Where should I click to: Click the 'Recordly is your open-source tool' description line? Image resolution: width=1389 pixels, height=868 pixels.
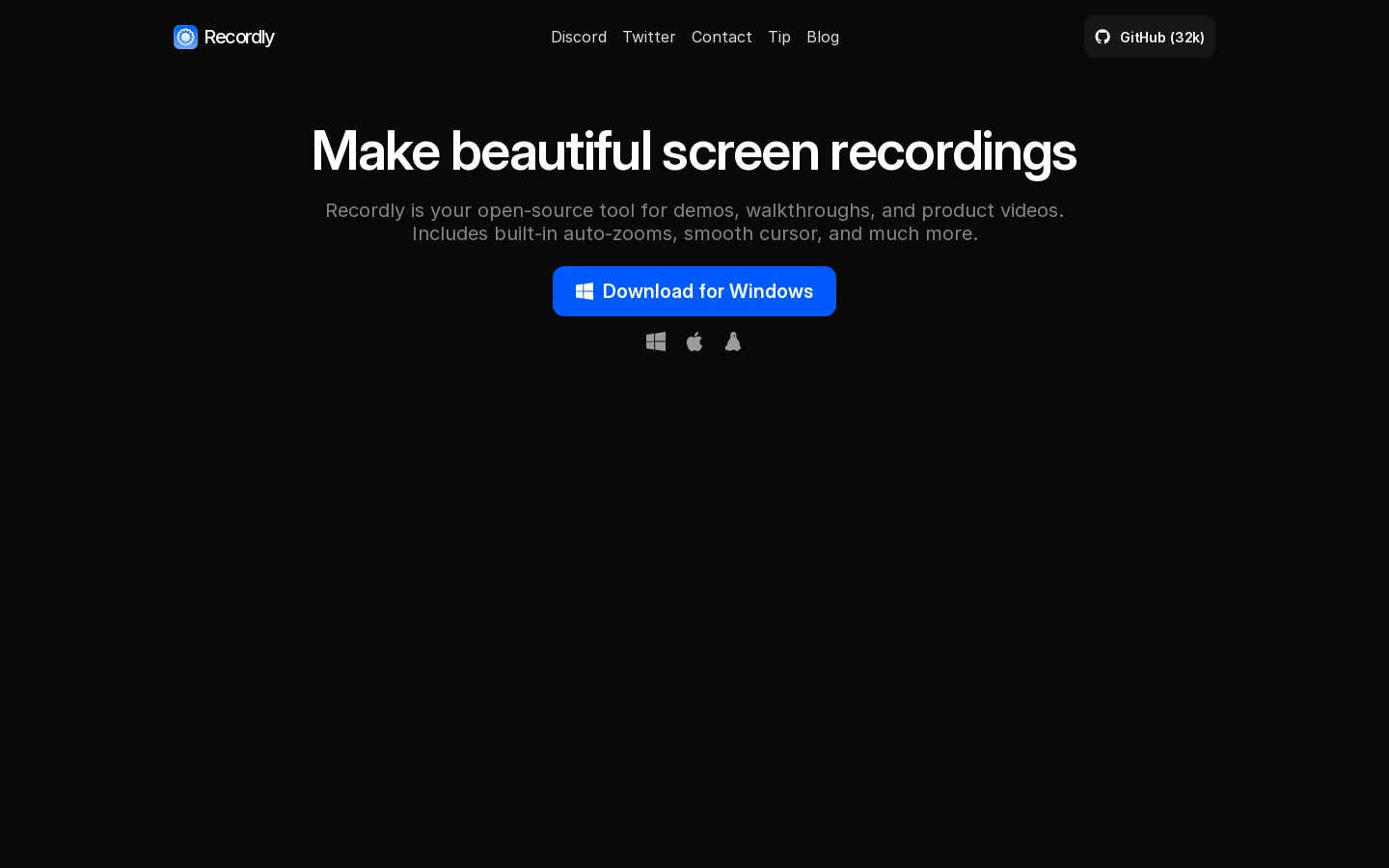pyautogui.click(x=694, y=210)
